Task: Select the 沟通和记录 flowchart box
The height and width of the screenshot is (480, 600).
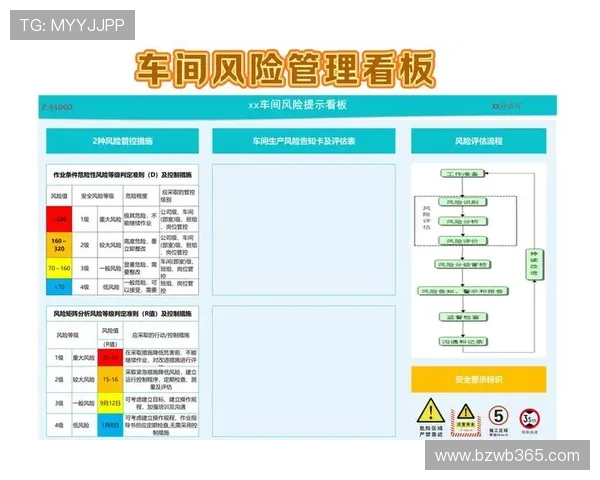Action: tap(463, 341)
